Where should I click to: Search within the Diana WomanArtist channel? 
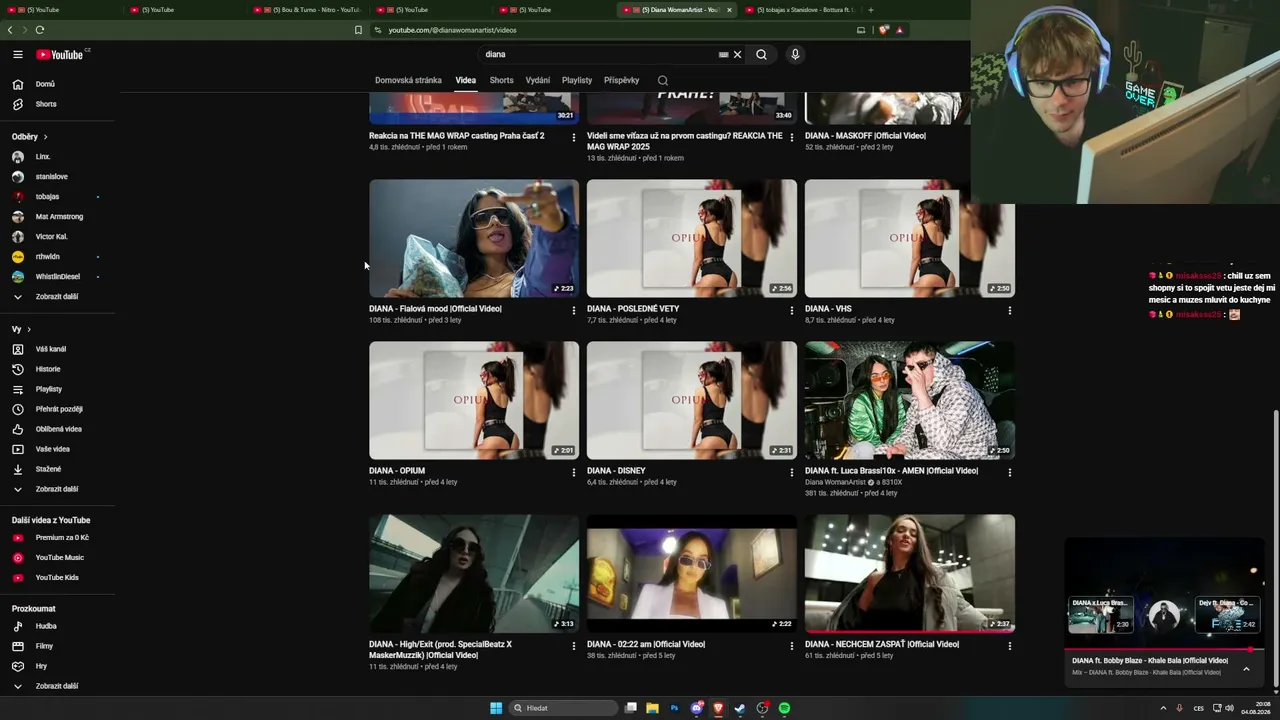coord(662,80)
